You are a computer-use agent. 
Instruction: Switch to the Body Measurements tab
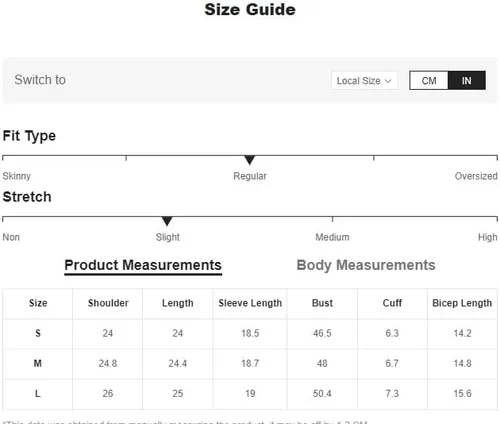(x=366, y=265)
